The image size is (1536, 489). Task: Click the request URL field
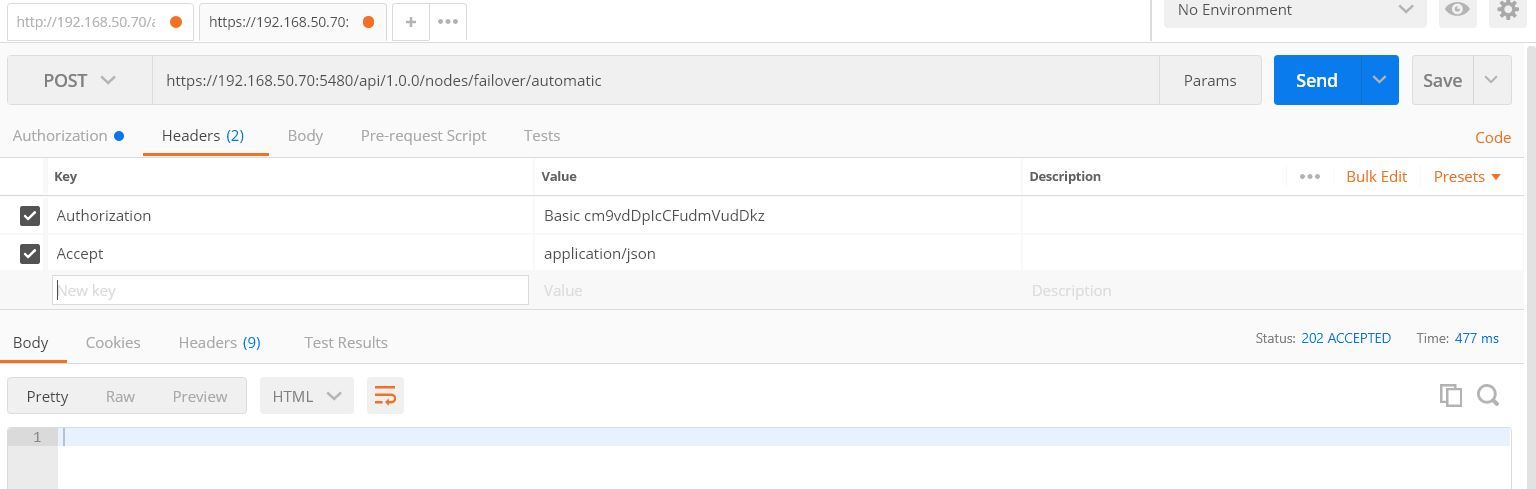(656, 80)
